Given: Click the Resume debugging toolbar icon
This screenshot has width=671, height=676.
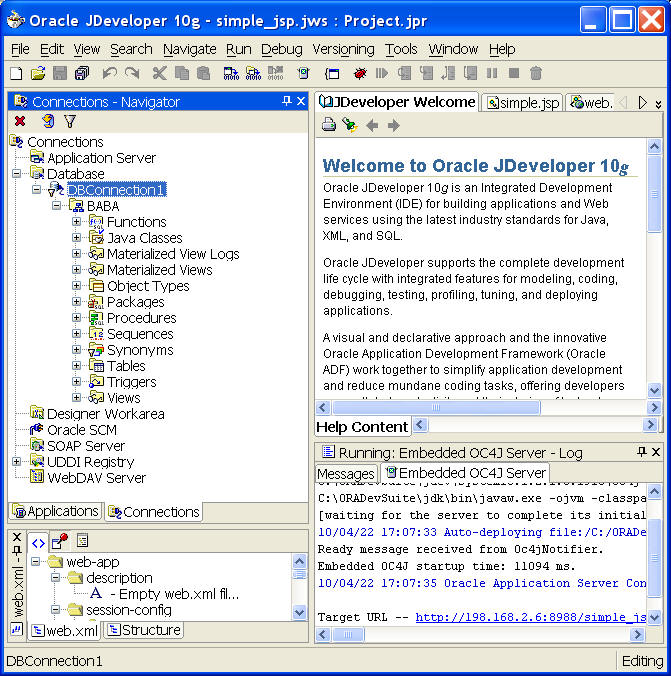Looking at the screenshot, I should pyautogui.click(x=382, y=73).
